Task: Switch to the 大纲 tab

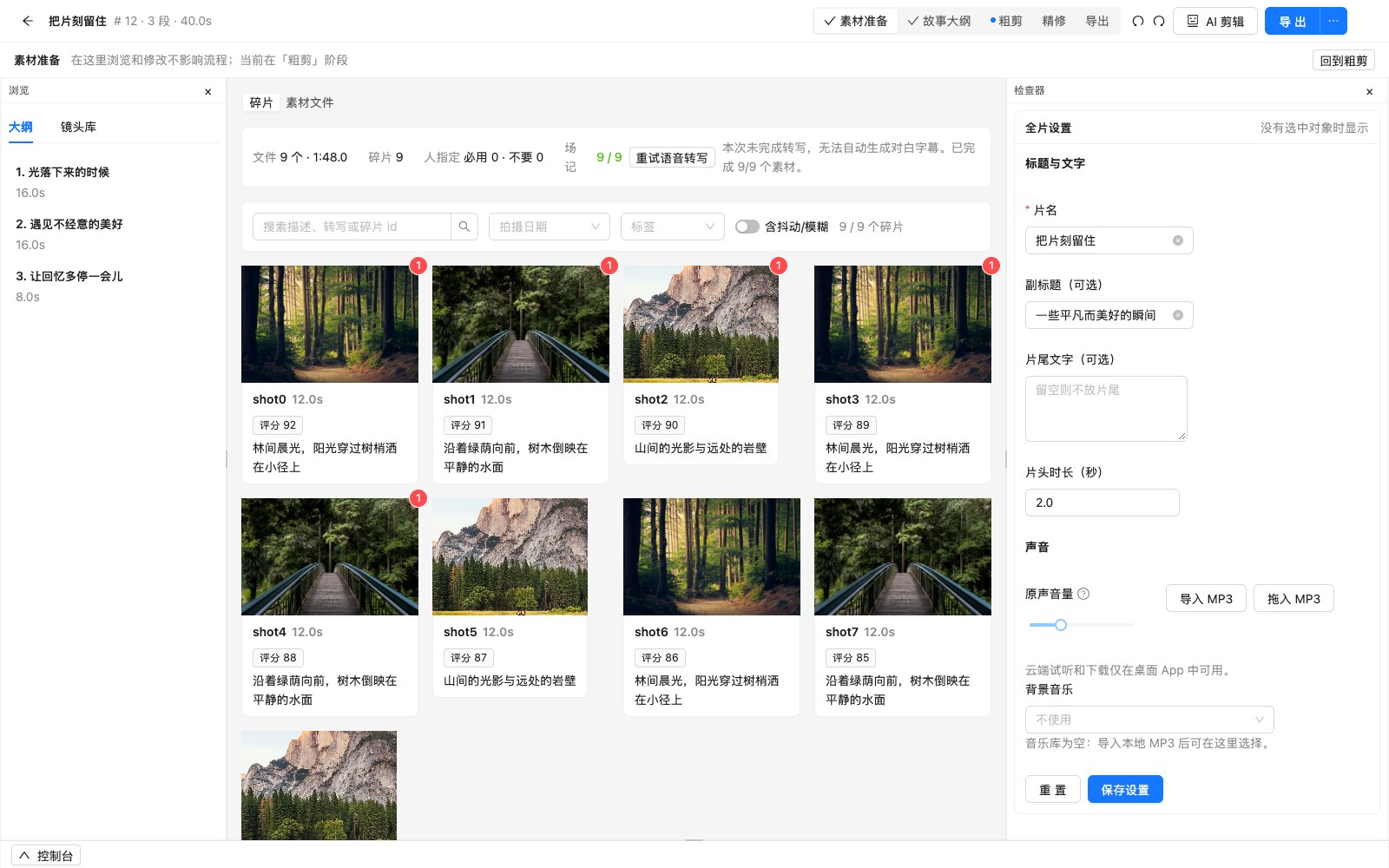Action: click(21, 127)
